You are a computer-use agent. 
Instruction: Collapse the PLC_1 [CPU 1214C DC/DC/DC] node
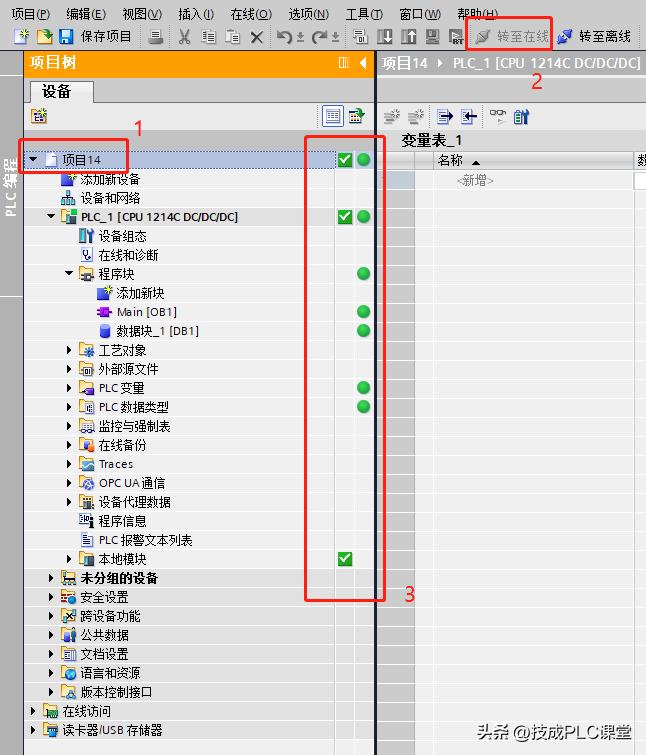tap(51, 217)
